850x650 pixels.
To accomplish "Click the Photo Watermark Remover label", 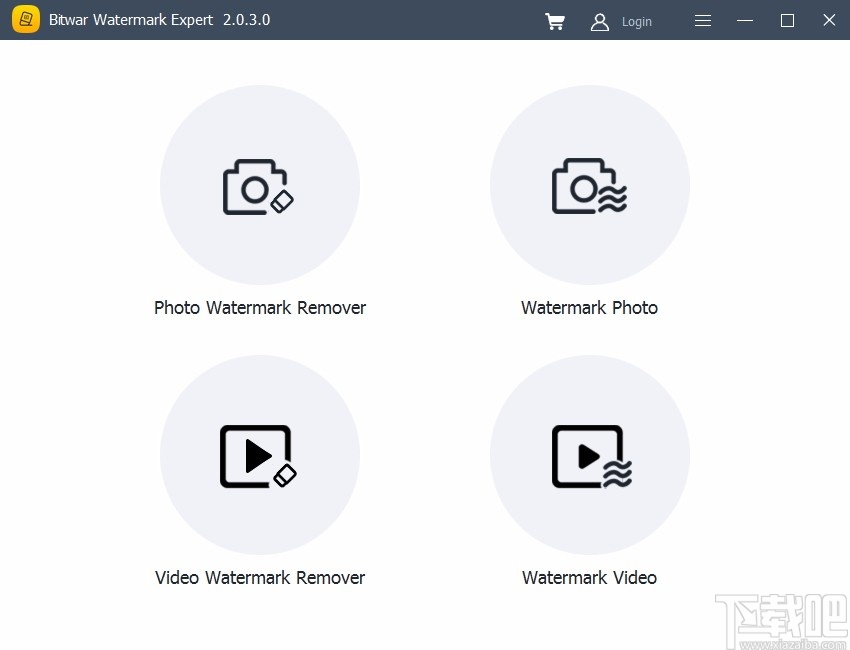I will click(260, 307).
